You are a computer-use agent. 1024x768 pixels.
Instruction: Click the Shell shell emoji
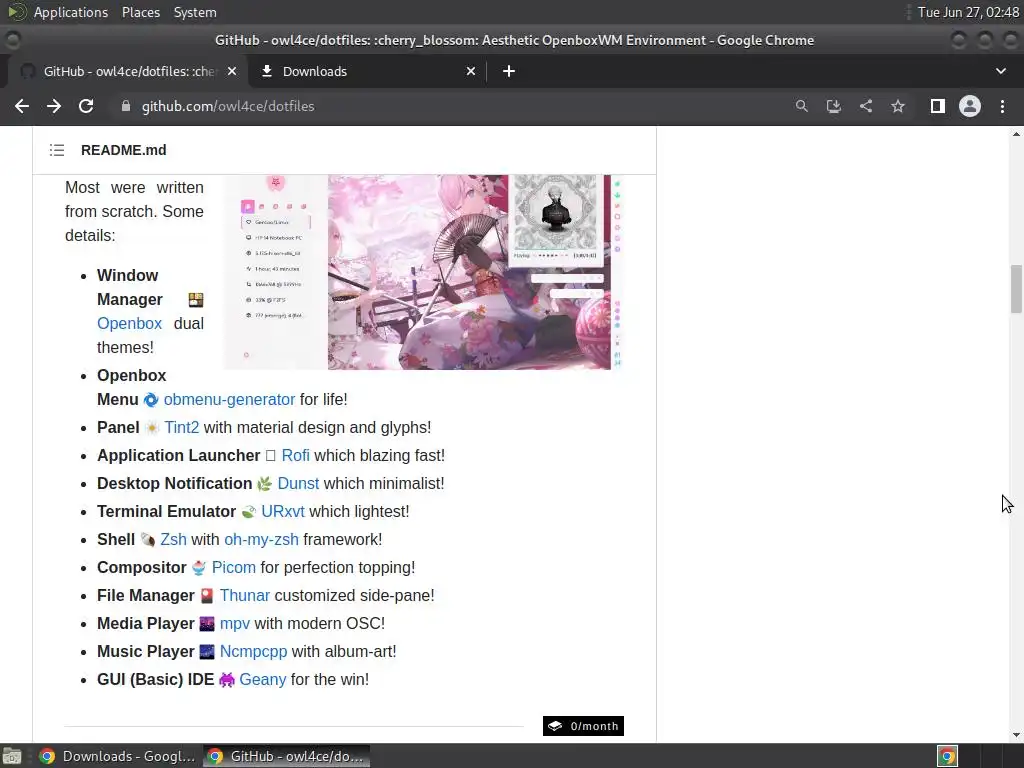pyautogui.click(x=148, y=539)
